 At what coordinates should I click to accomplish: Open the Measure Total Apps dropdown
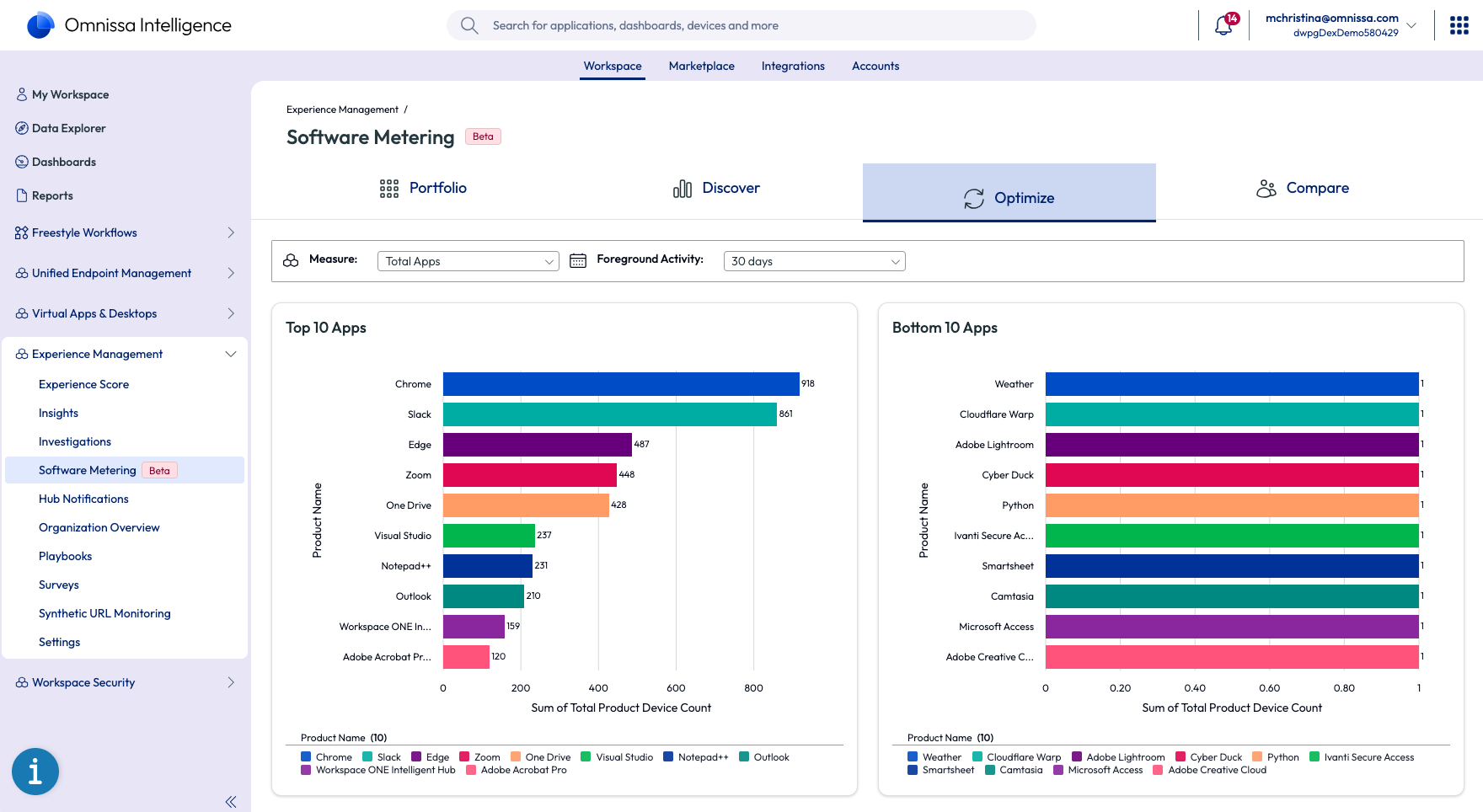tap(468, 261)
